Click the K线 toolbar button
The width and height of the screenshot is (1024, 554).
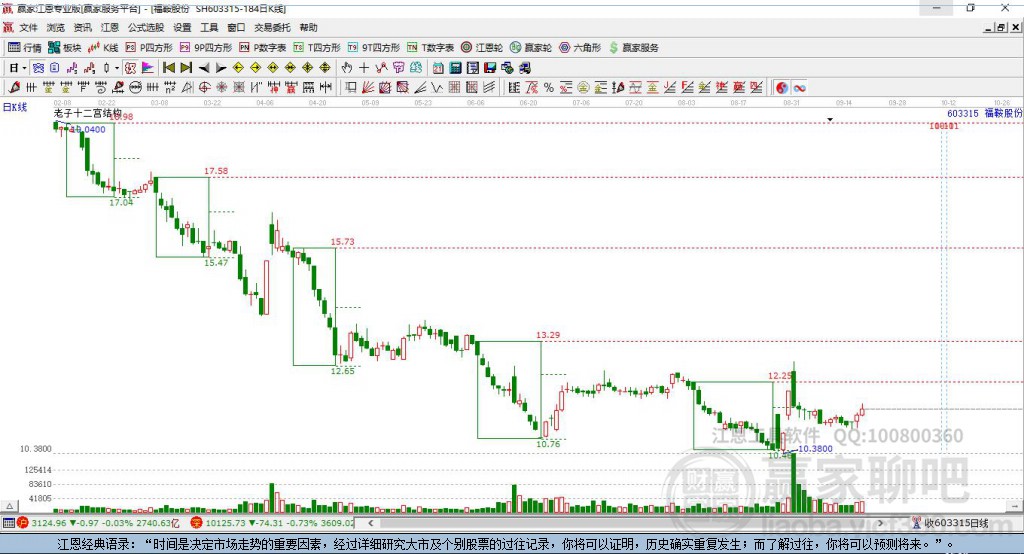click(x=103, y=48)
